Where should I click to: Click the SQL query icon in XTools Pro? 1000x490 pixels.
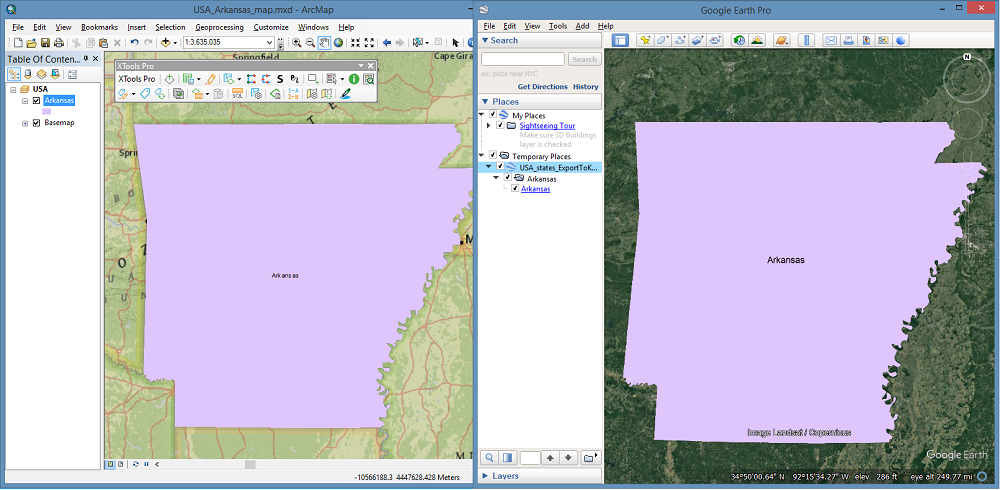coord(237,94)
